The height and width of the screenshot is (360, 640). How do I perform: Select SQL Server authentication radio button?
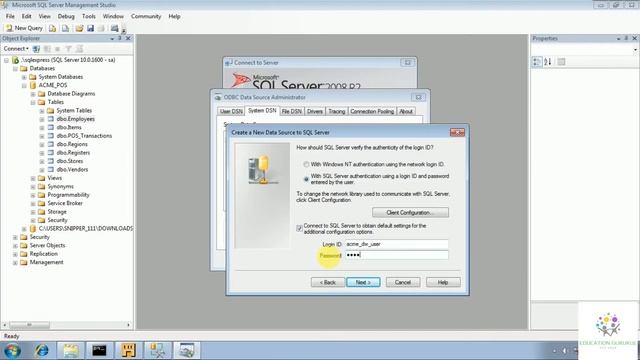click(x=306, y=179)
